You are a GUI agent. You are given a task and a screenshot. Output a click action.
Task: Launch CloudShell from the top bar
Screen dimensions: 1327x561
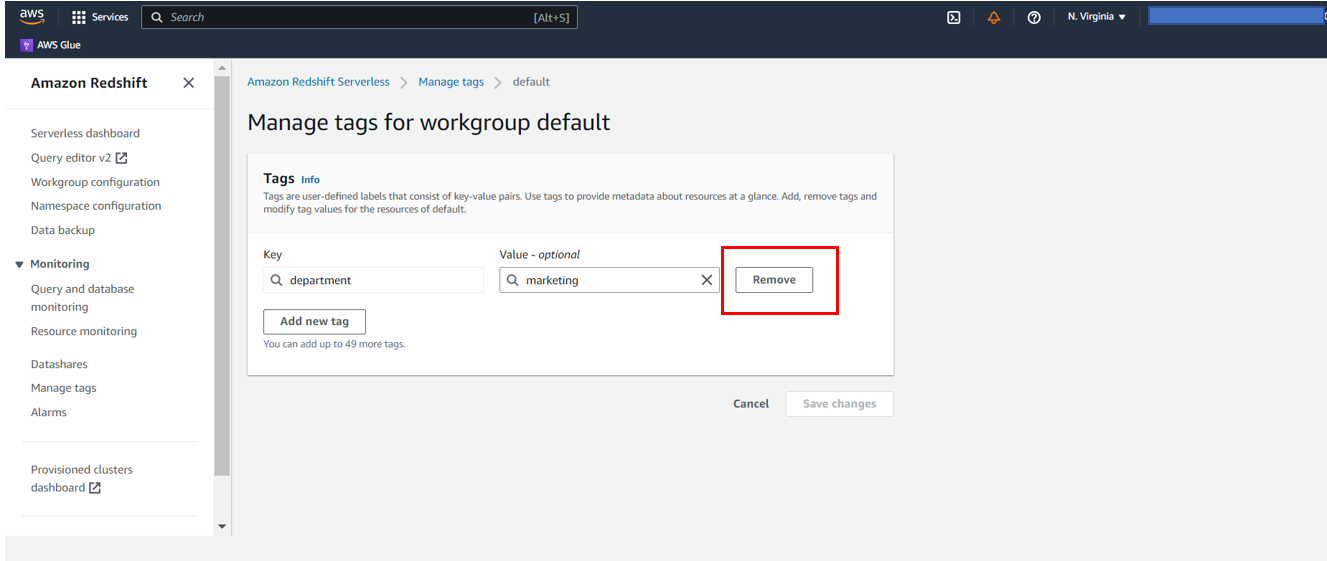point(954,17)
